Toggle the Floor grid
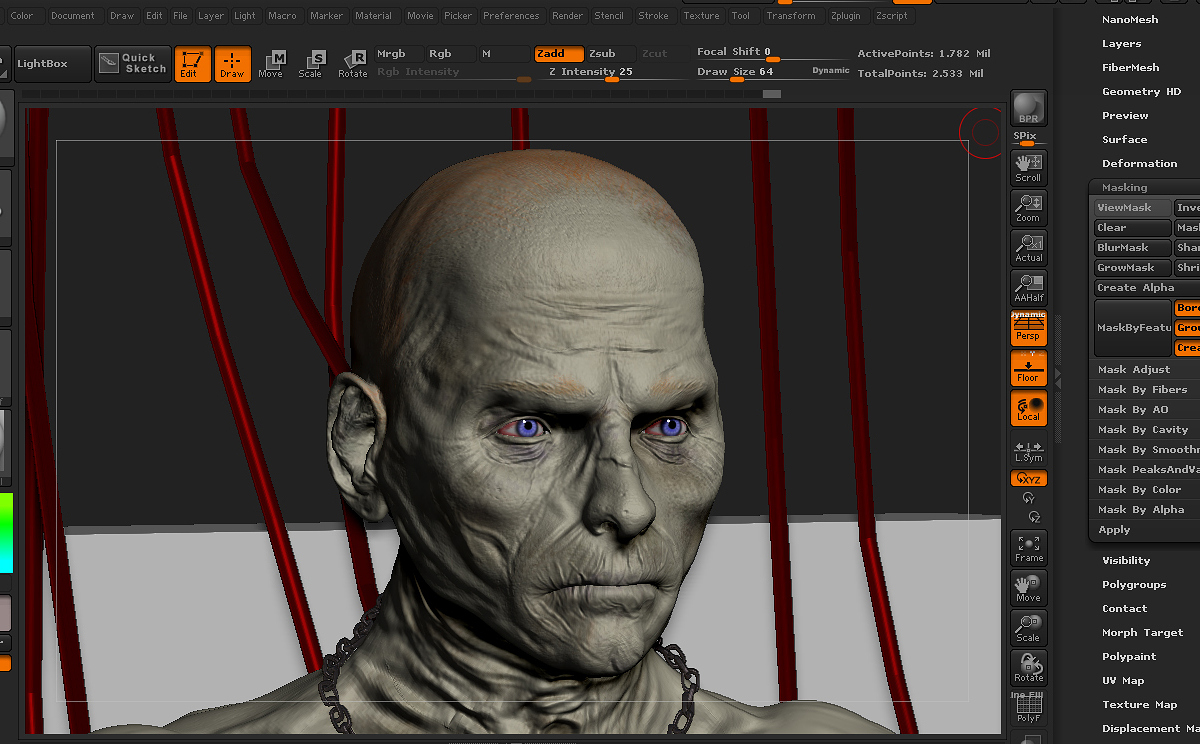1200x744 pixels. (x=1029, y=368)
